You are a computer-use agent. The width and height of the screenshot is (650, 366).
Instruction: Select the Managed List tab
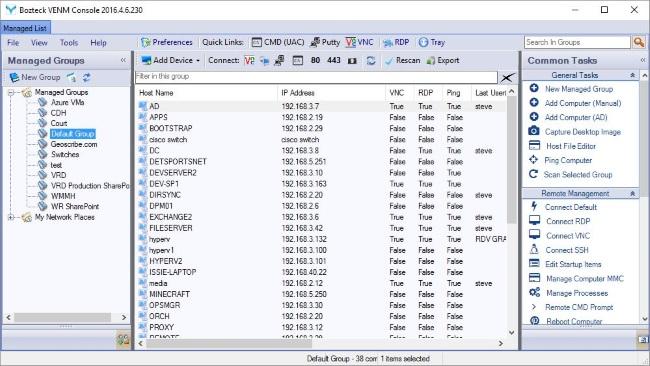(25, 28)
